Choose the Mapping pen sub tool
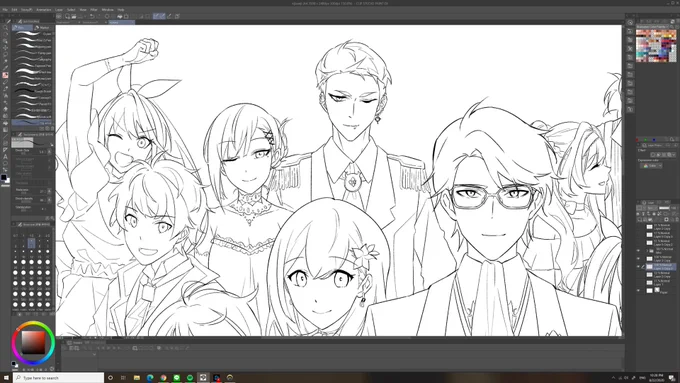This screenshot has width=680, height=383. click(33, 46)
